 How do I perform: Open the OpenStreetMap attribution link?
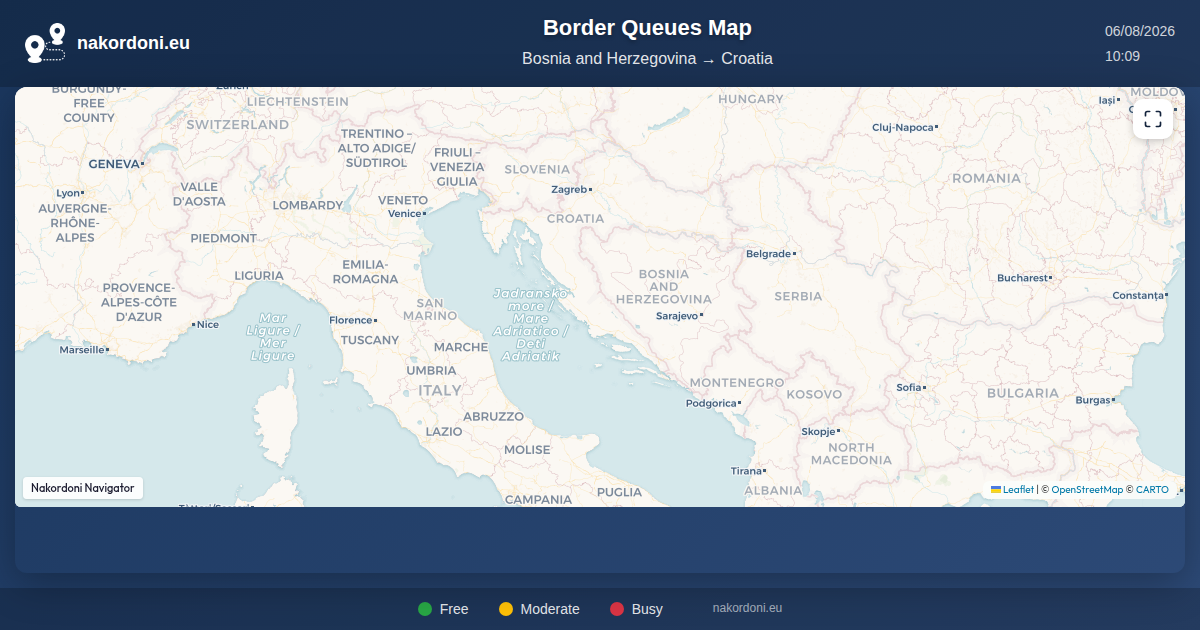(x=1087, y=490)
